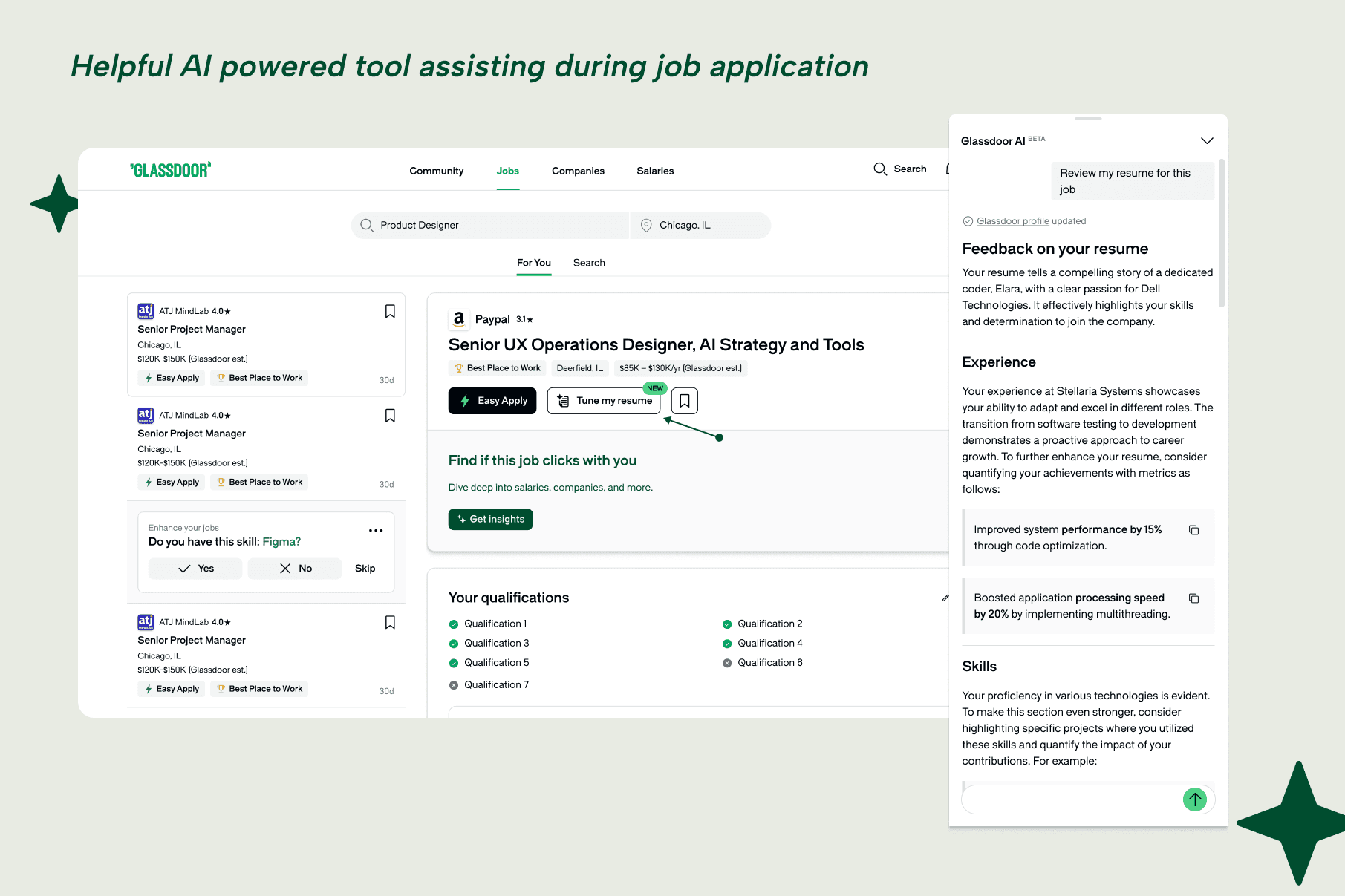Switch to the For You tab
Screen dimensions: 1345x896
[x=534, y=263]
